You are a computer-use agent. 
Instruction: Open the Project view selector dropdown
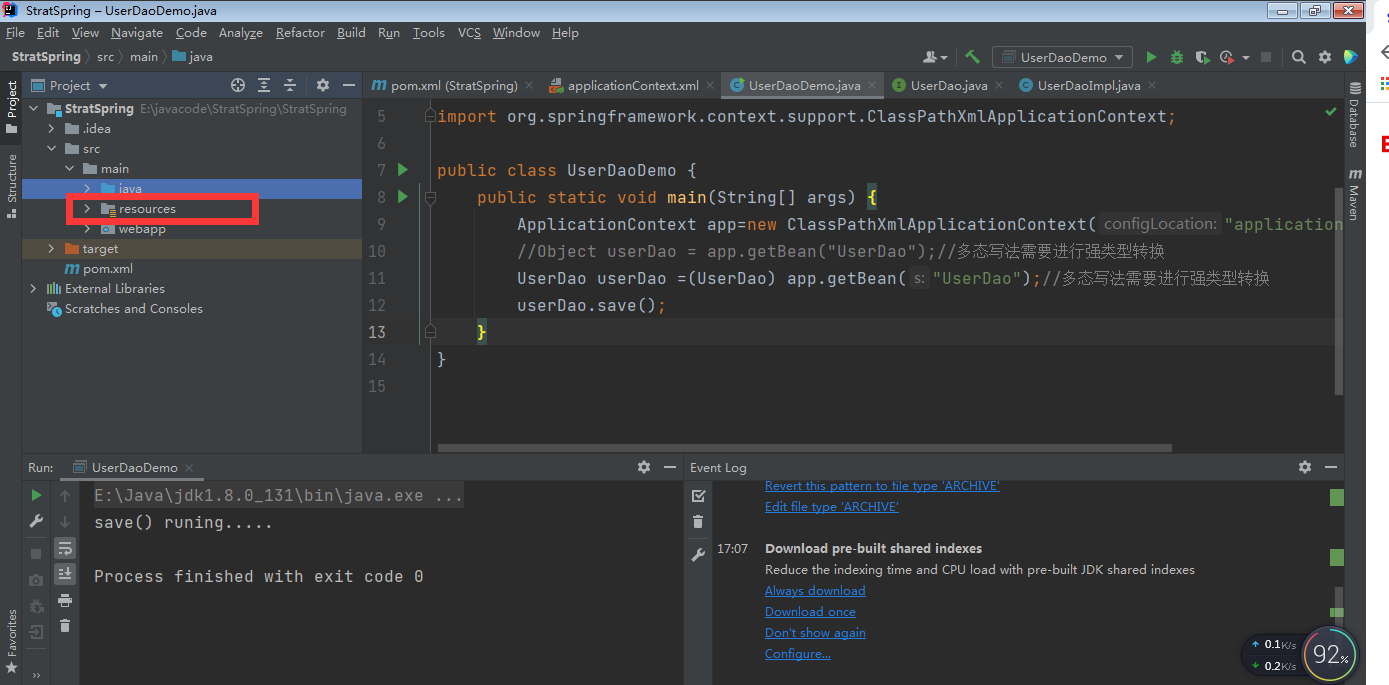[x=69, y=85]
